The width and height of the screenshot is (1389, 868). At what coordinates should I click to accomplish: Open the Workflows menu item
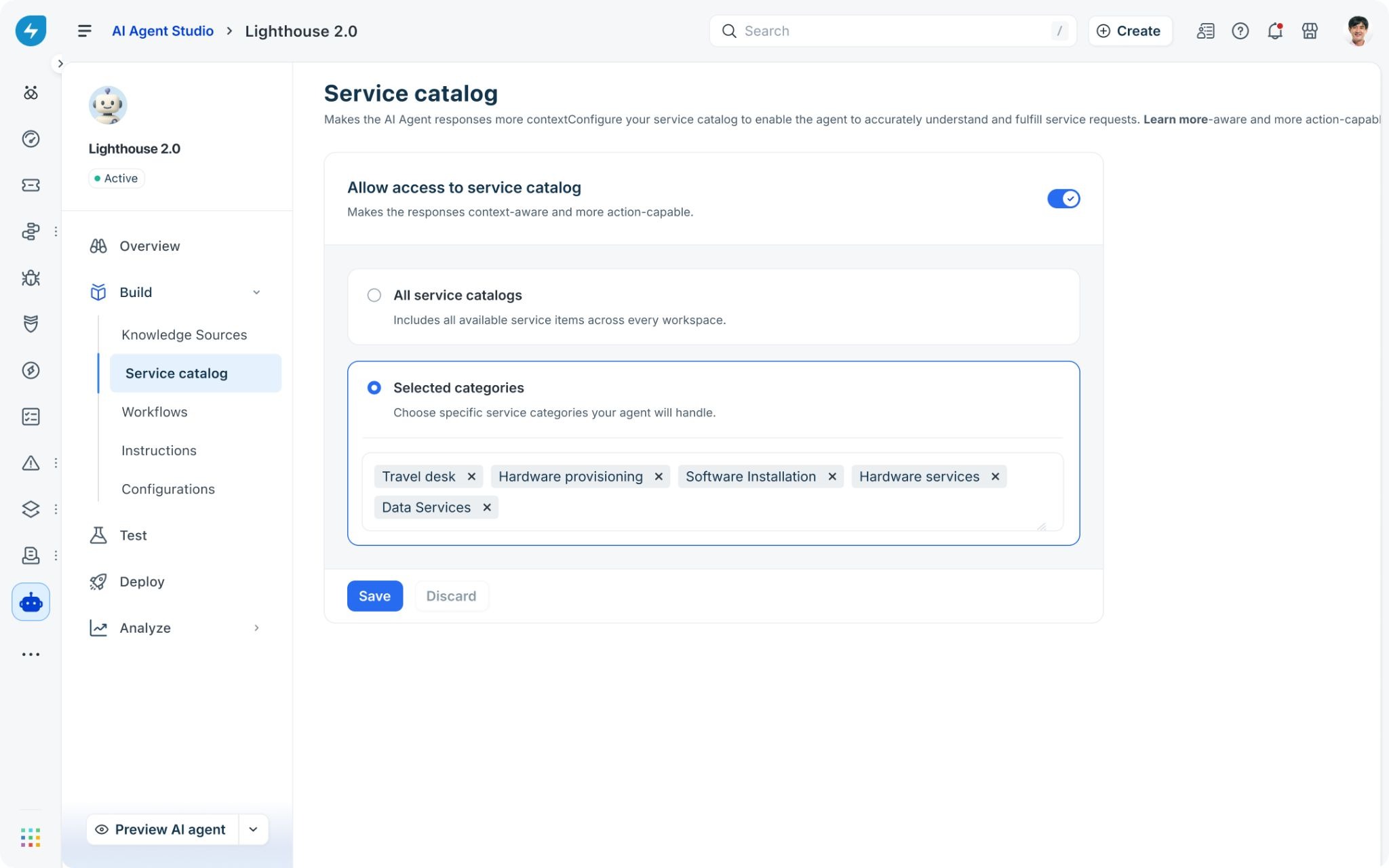pos(155,412)
